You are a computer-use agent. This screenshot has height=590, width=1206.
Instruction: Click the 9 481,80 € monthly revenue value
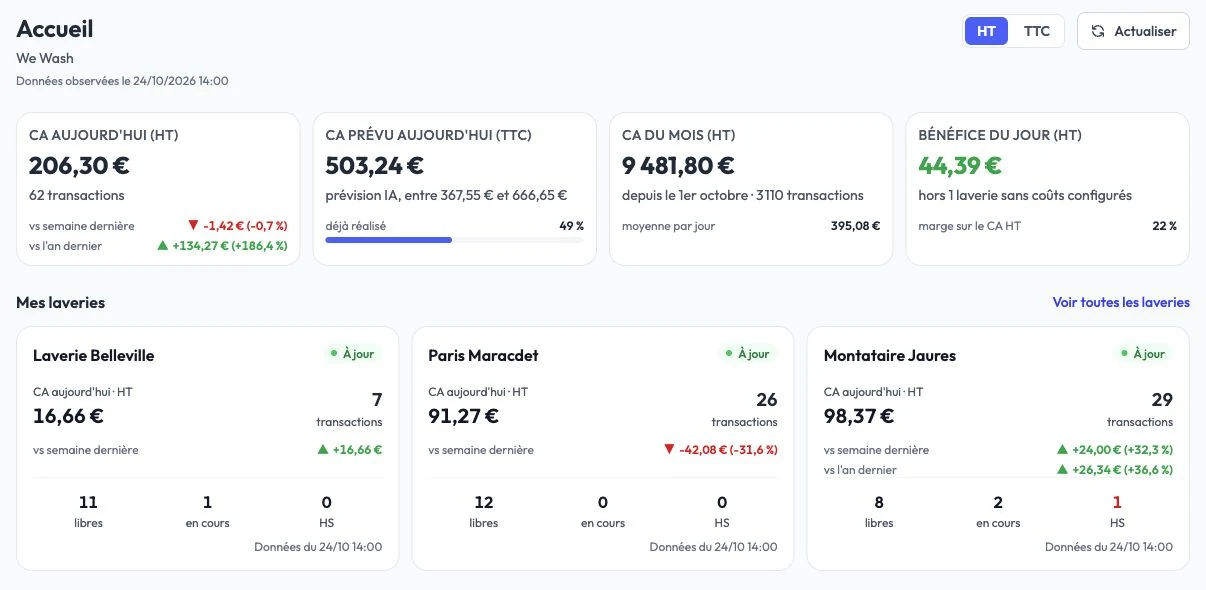tap(679, 166)
